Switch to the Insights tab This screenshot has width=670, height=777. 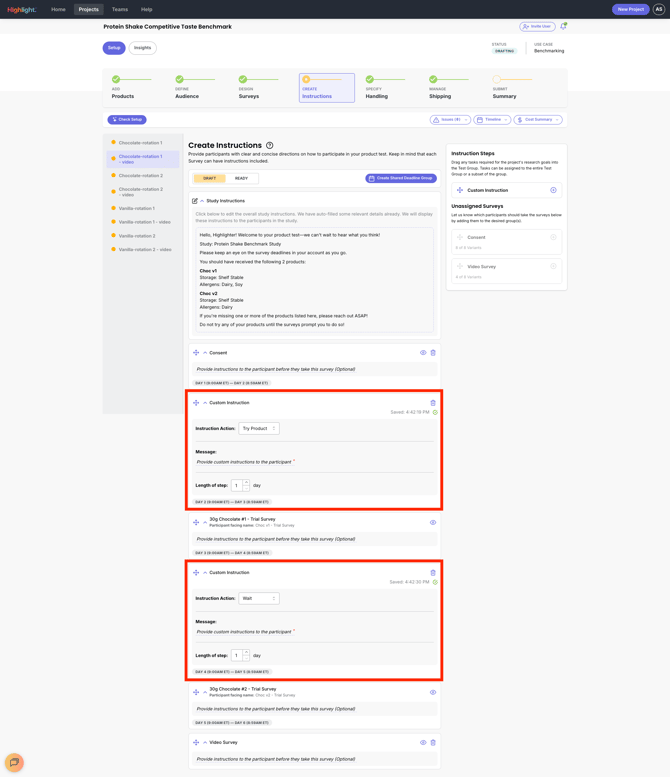(143, 48)
